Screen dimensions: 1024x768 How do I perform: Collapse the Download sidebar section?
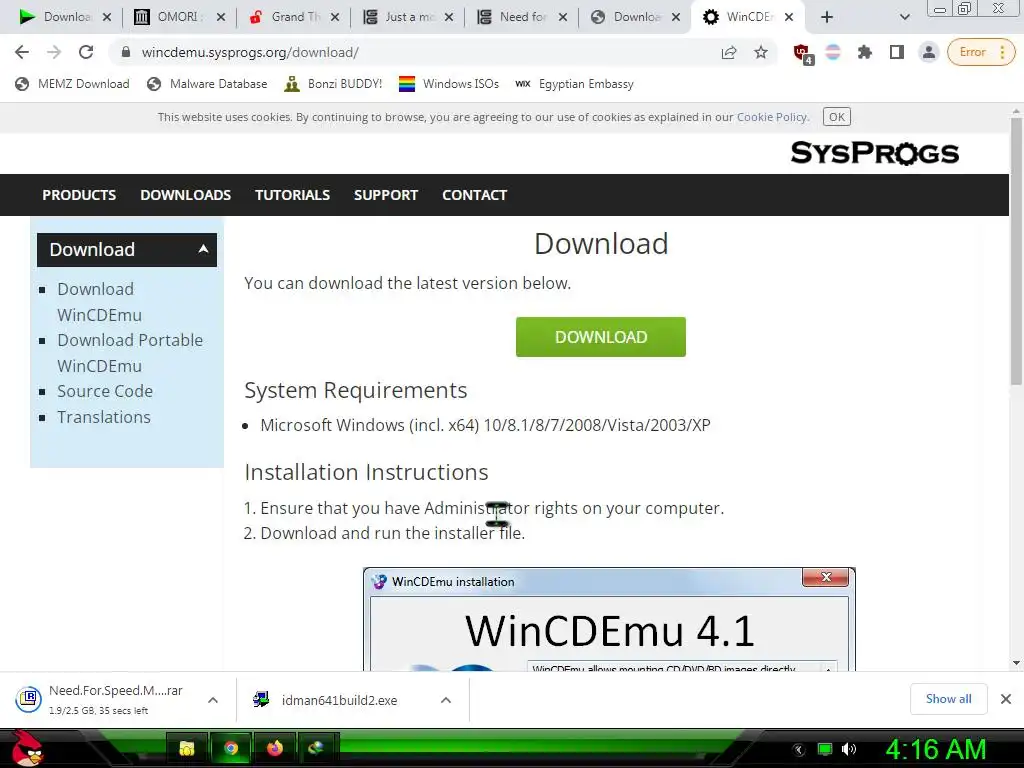tap(127, 249)
